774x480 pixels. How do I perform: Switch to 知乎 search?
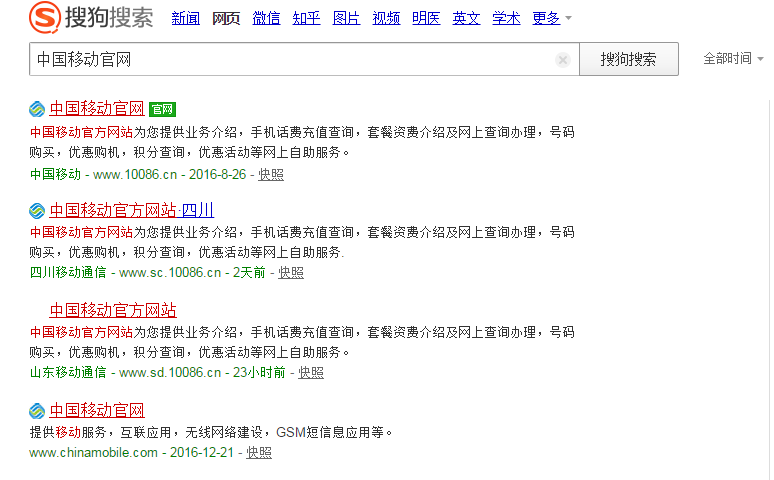tap(306, 18)
